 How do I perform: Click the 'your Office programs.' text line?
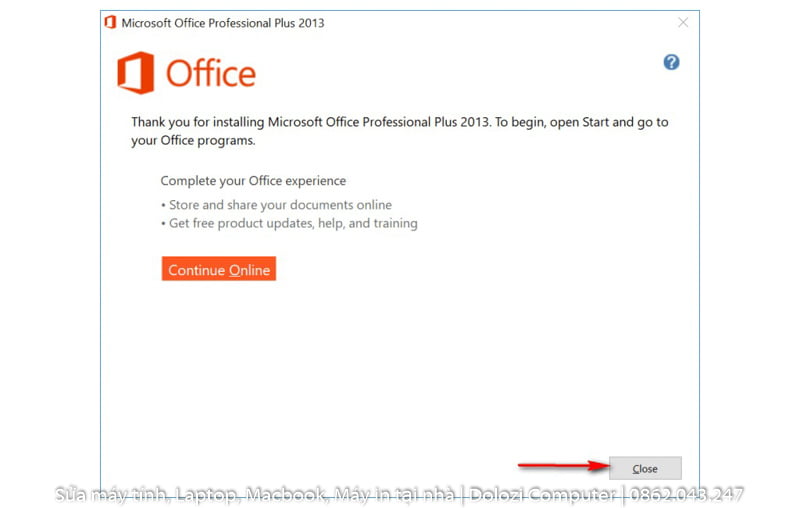coord(193,141)
